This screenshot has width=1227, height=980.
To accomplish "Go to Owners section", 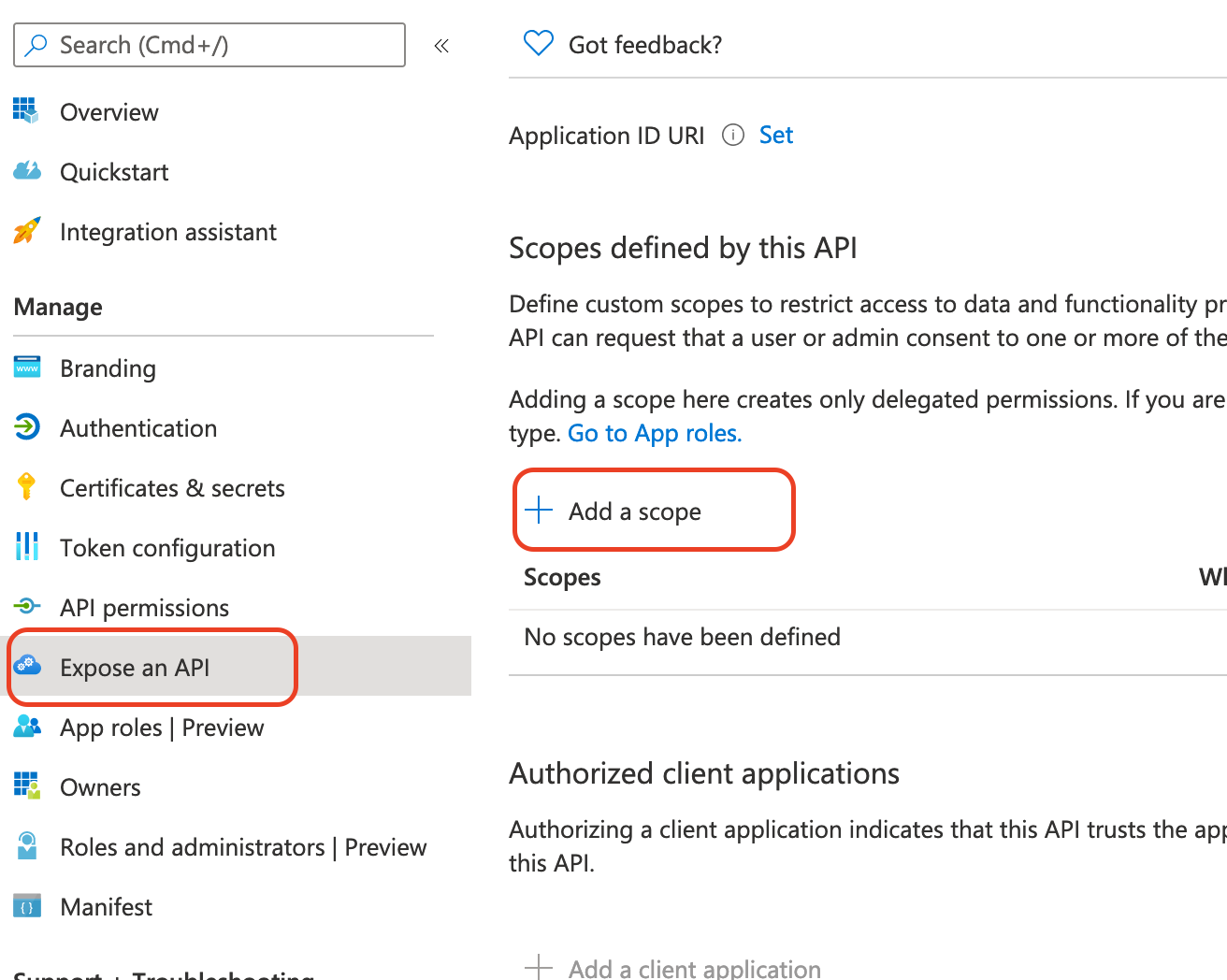I will [100, 787].
